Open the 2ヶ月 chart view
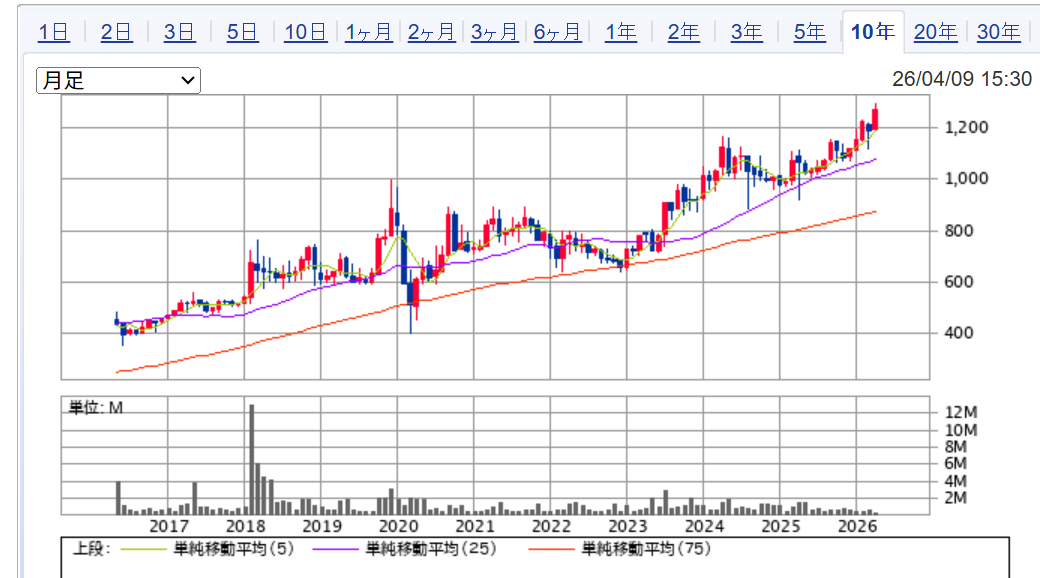 coord(431,32)
